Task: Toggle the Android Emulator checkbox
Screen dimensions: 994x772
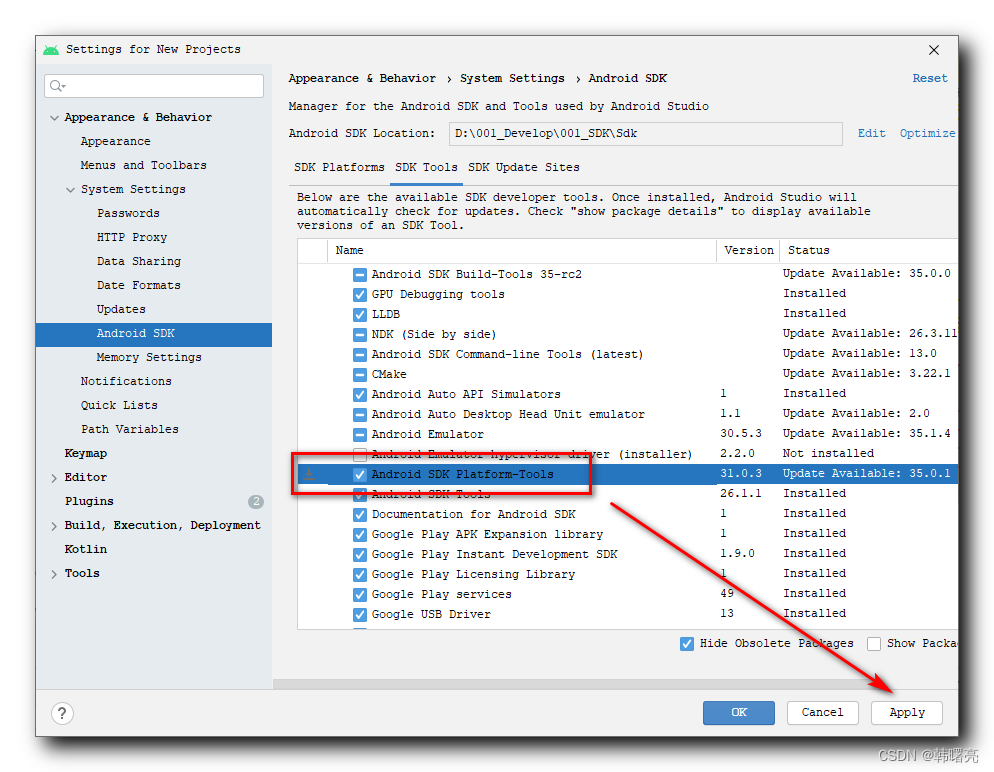Action: (359, 435)
